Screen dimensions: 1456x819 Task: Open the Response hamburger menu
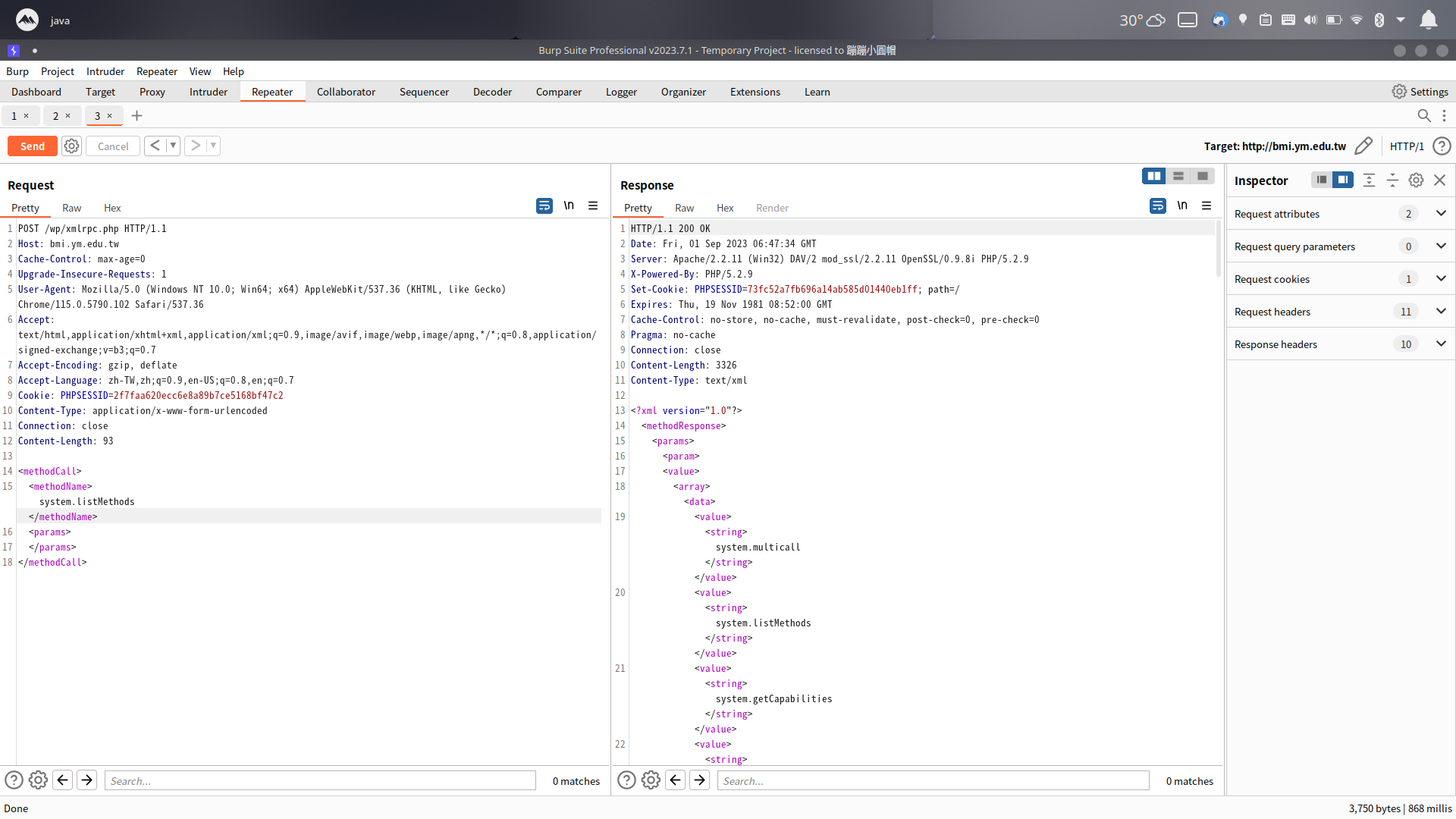tap(1207, 206)
